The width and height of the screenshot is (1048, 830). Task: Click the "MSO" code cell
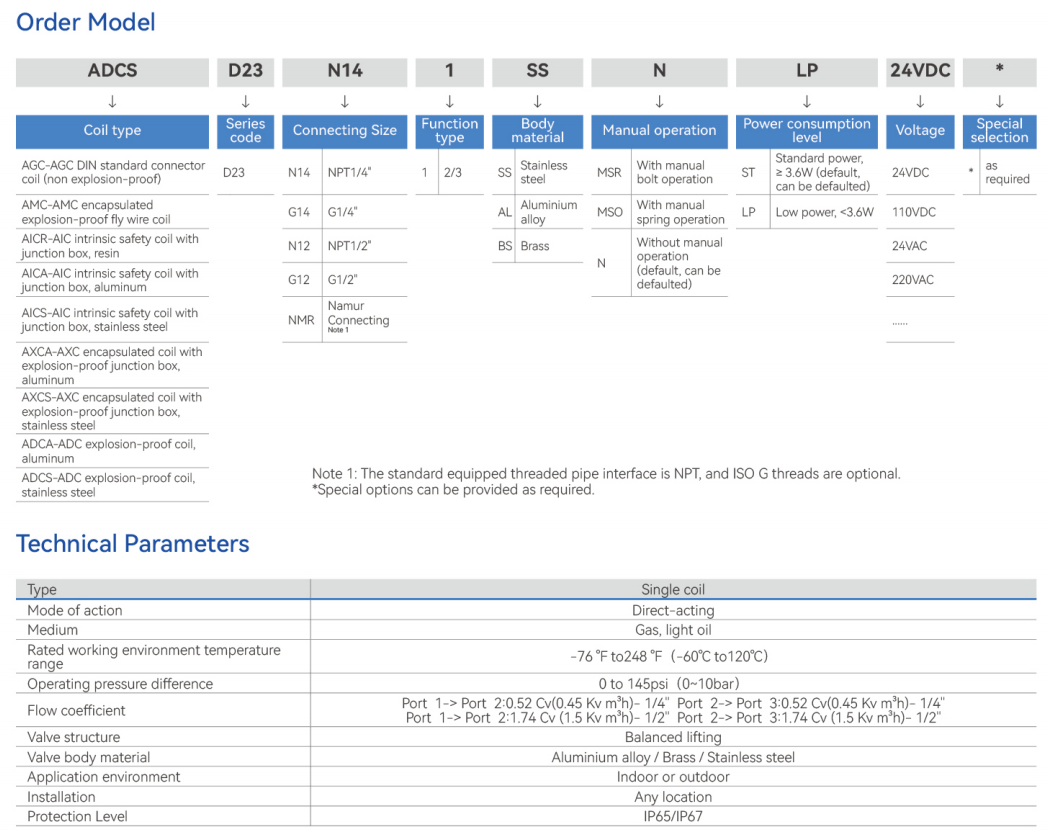(x=610, y=213)
